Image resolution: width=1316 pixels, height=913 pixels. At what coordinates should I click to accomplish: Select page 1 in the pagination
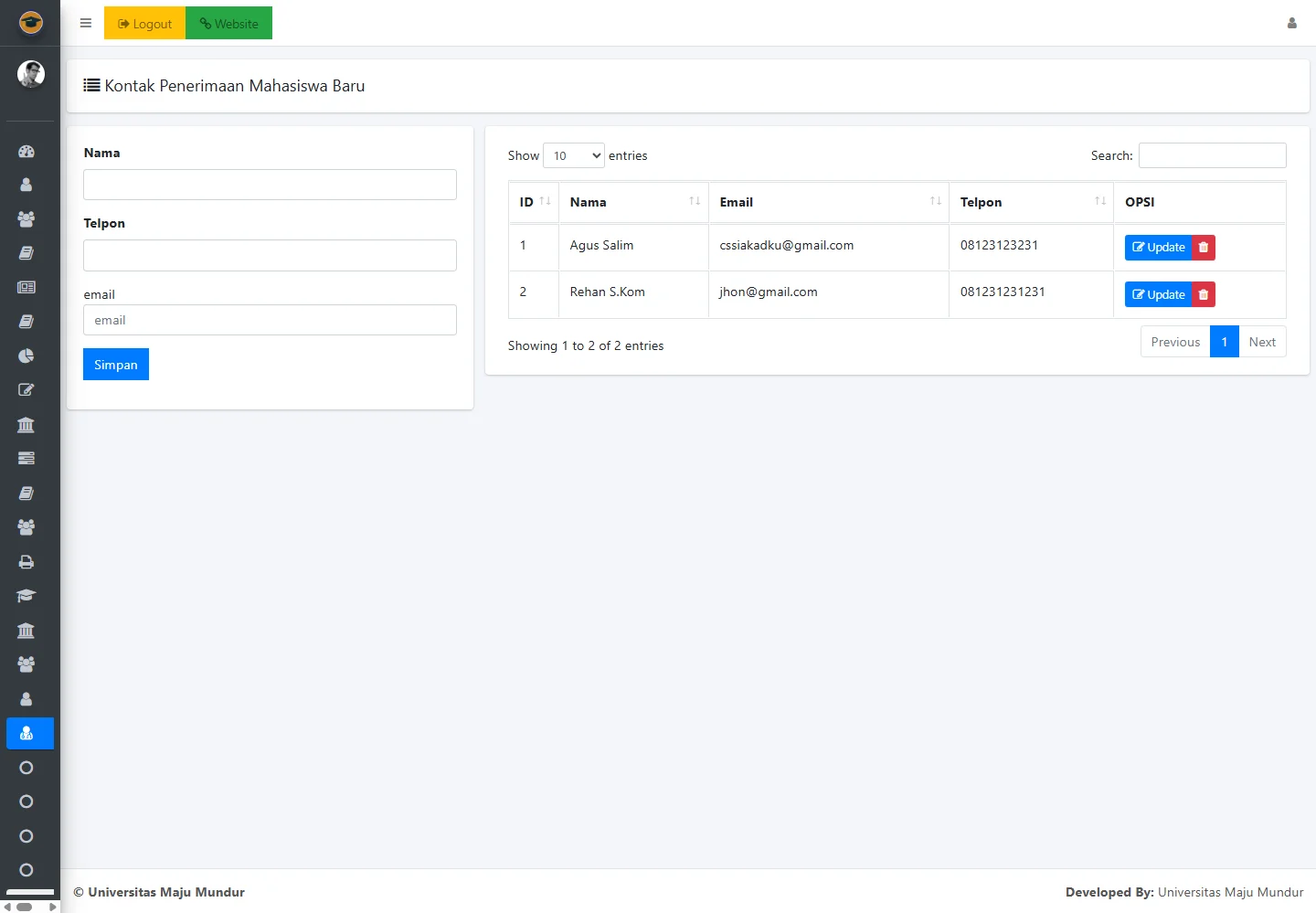tap(1224, 342)
